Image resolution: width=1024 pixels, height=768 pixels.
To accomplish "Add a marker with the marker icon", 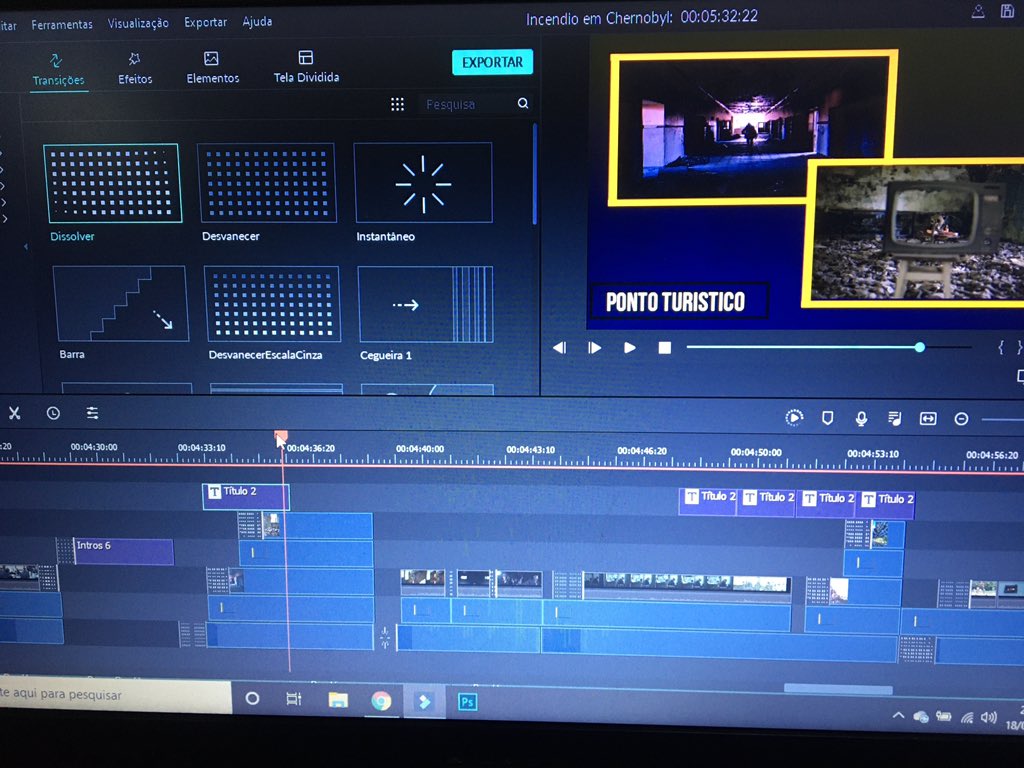I will point(827,419).
